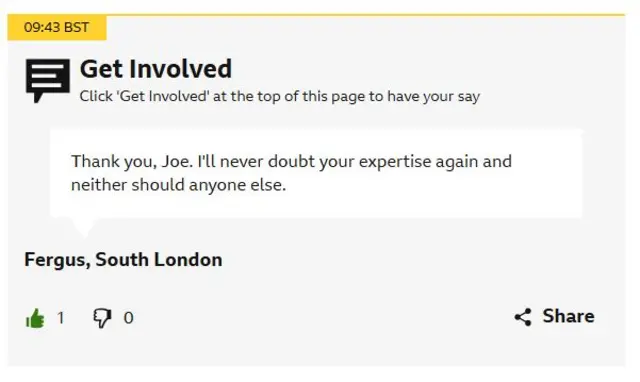Click the word 'expertise' in the comment
The height and width of the screenshot is (382, 640).
click(395, 162)
